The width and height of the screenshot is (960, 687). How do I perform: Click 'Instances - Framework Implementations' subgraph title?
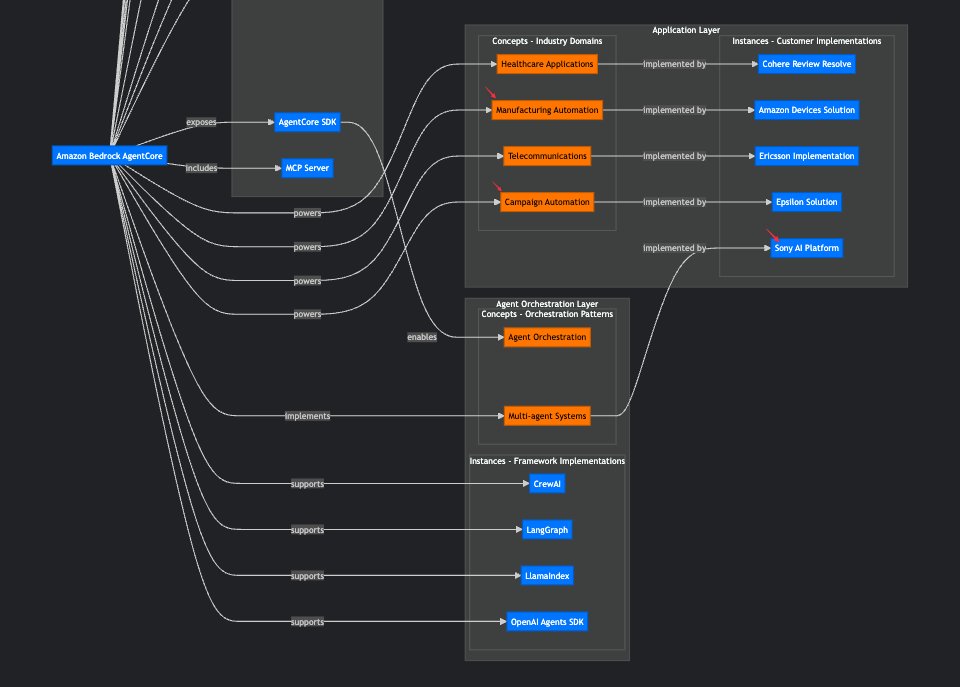[547, 460]
